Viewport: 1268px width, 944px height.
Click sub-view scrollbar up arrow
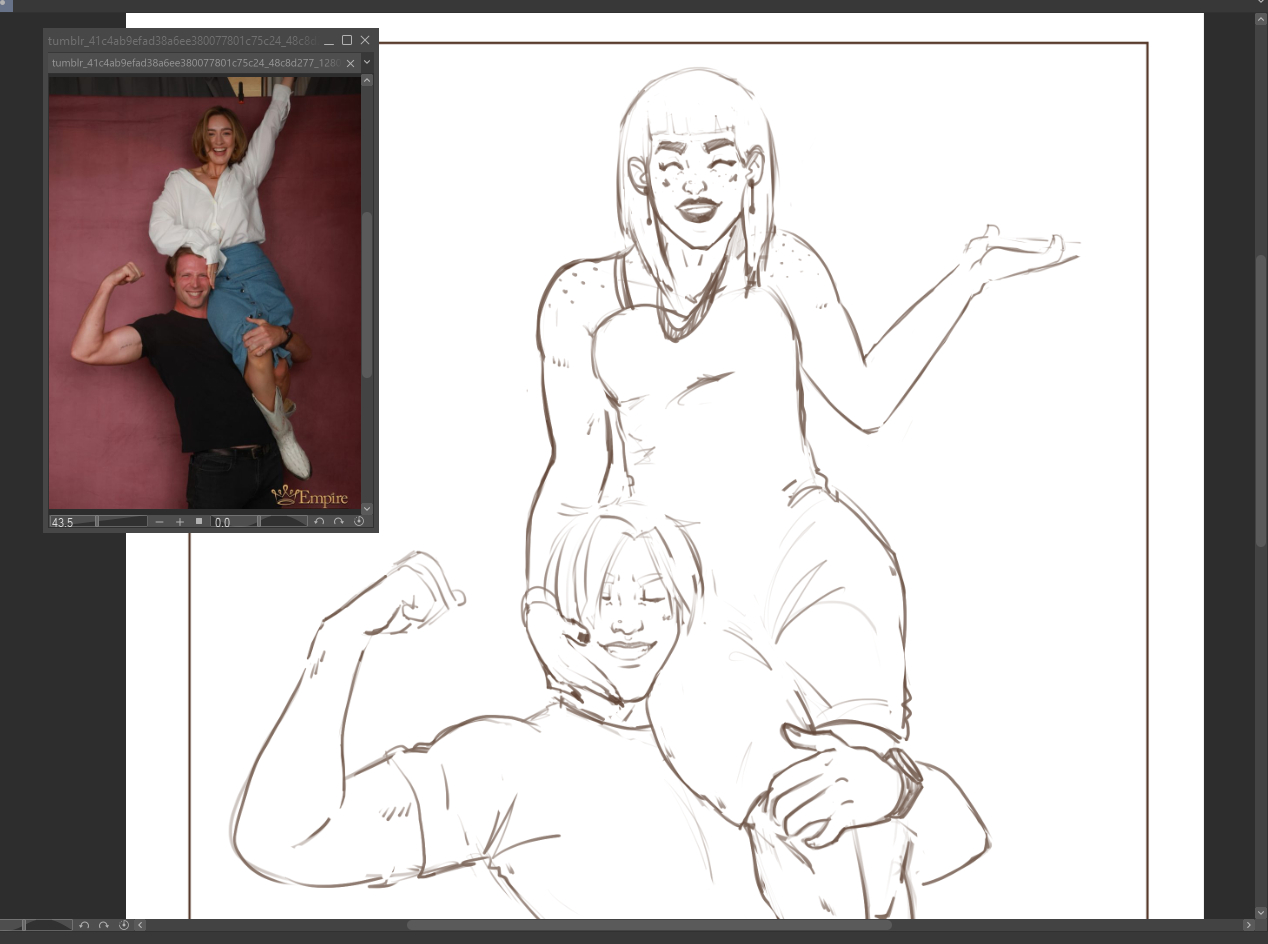coord(367,82)
